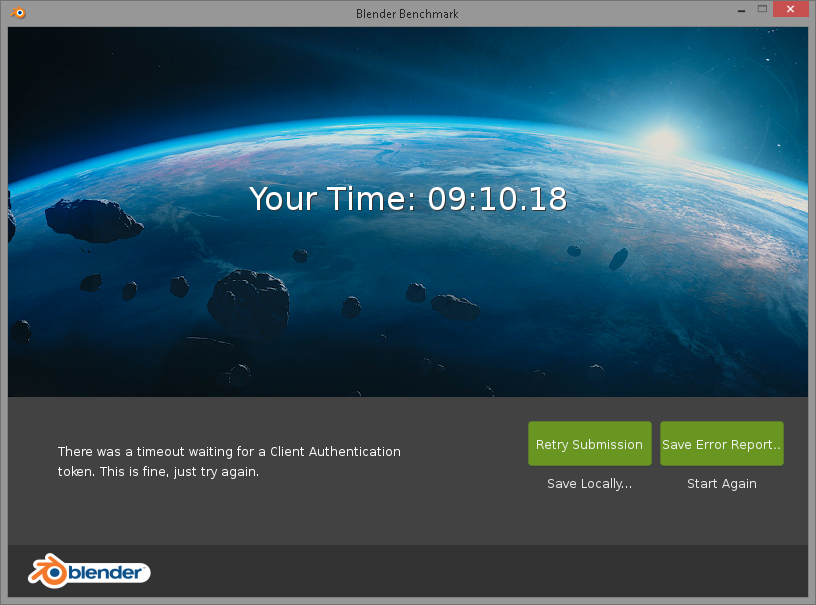
Task: Click the Blender logo in footer
Action: [89, 571]
